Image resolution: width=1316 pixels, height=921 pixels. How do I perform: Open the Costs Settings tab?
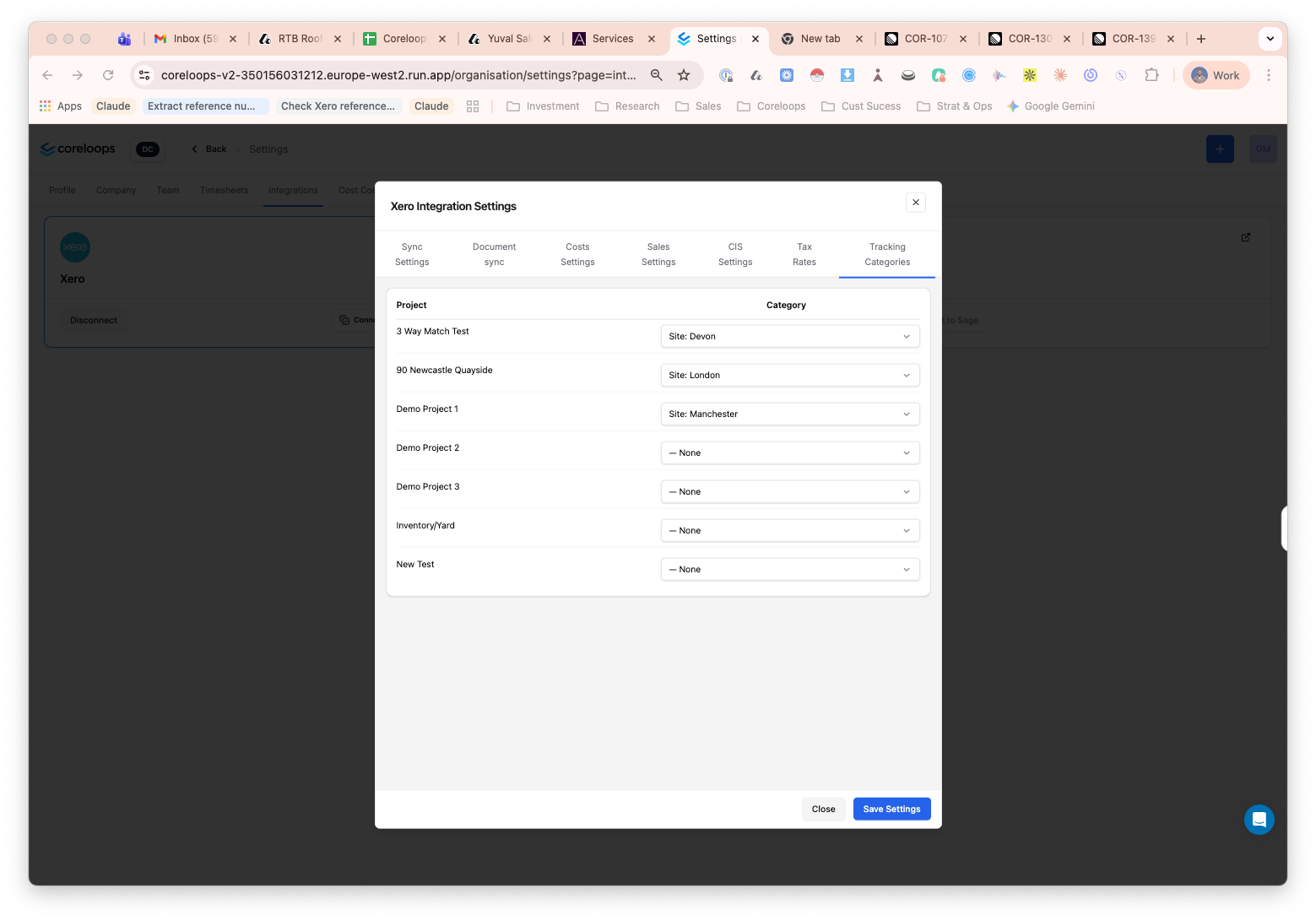pyautogui.click(x=577, y=254)
